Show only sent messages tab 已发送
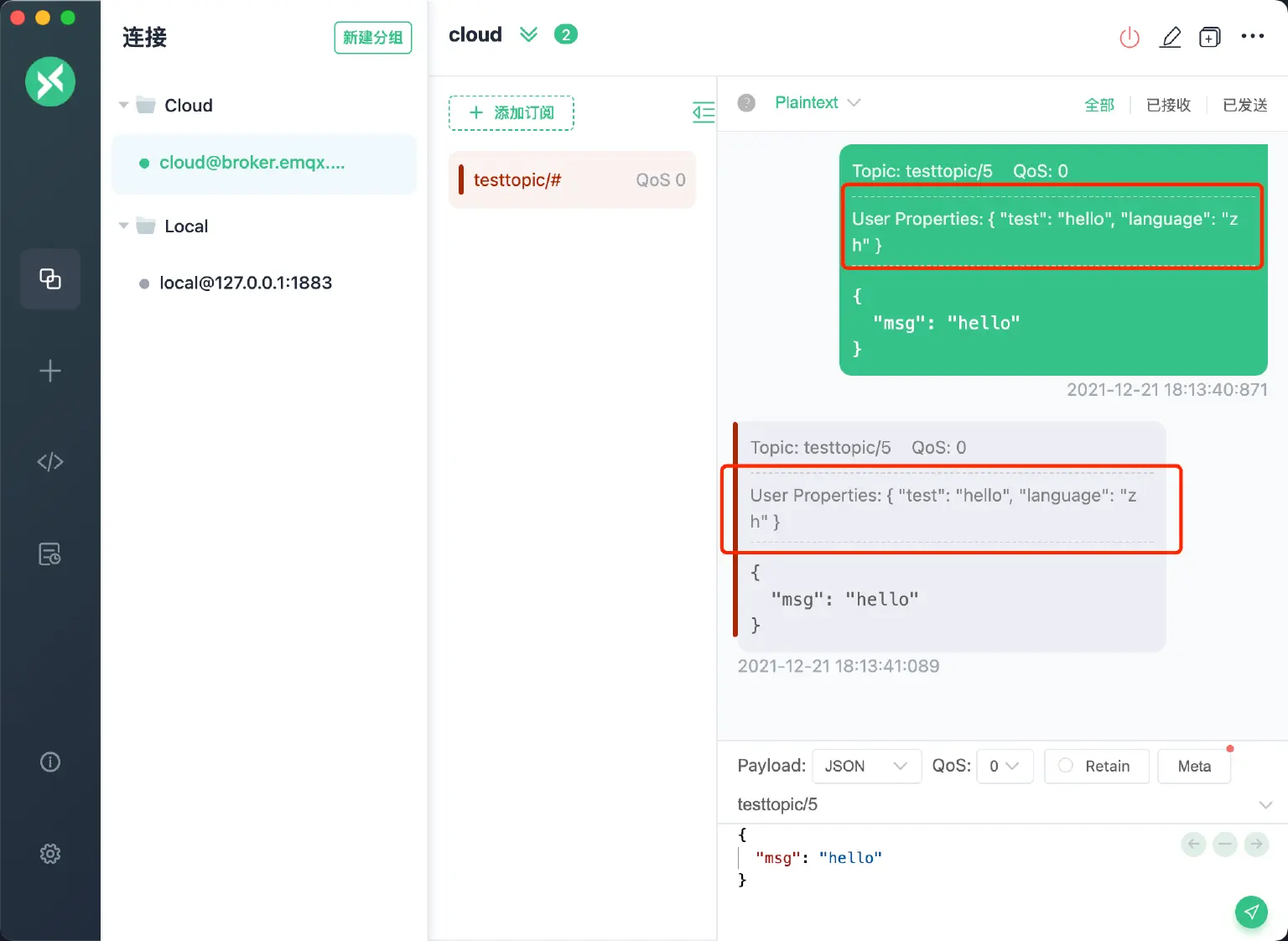 tap(1244, 105)
